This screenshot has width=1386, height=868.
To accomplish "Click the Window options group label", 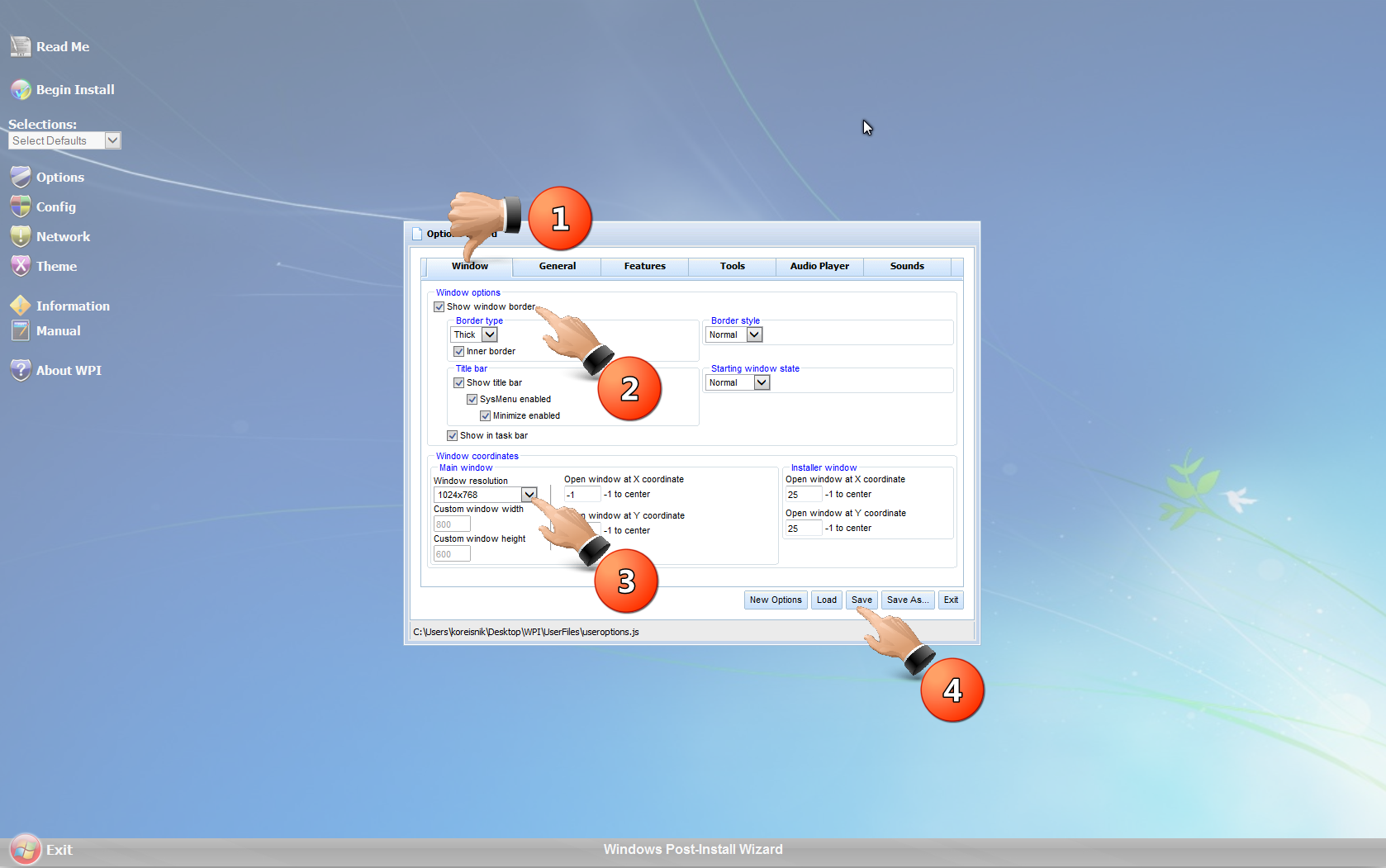I will coord(468,292).
